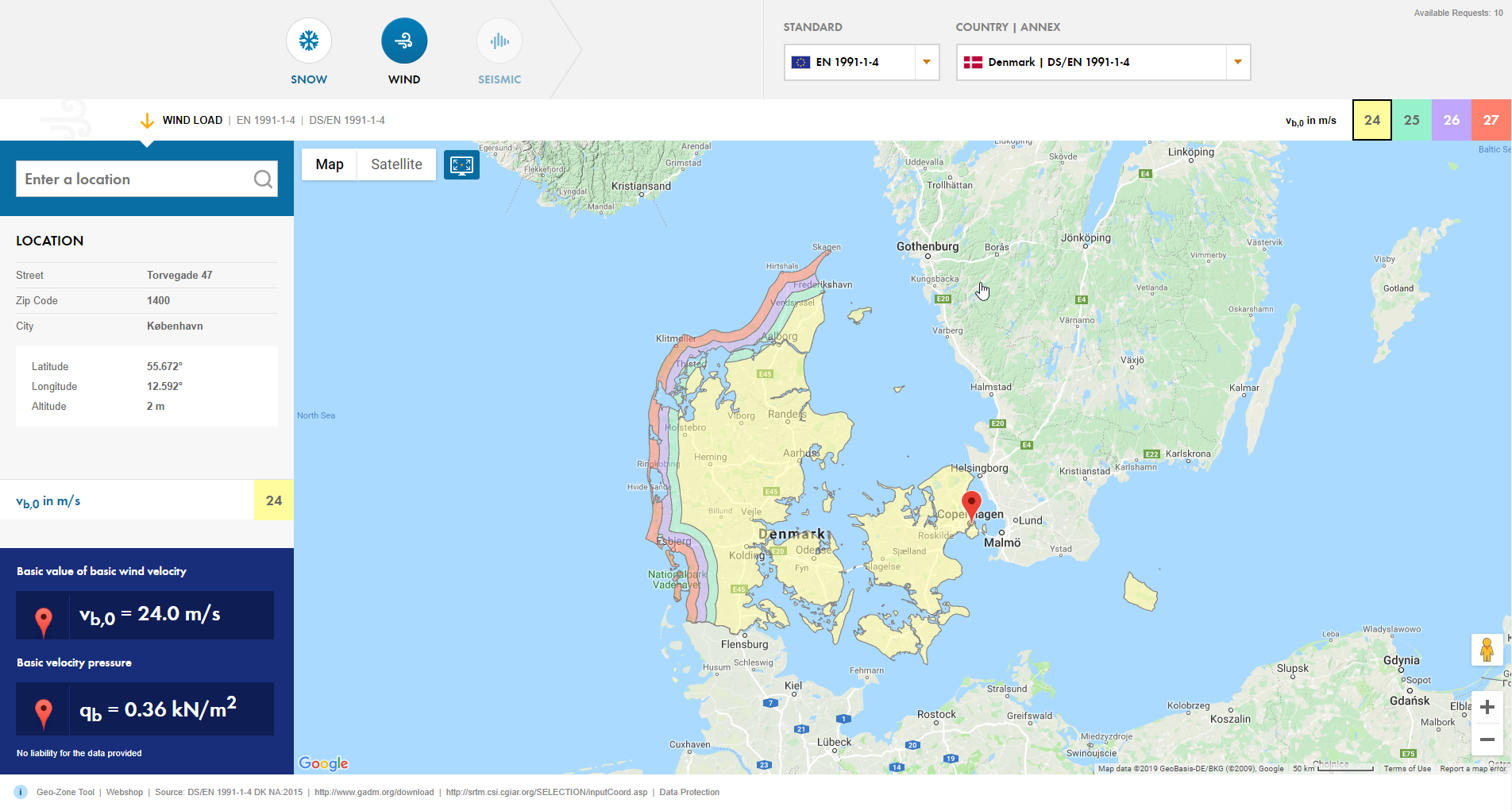Click the location search magnifier icon
The image size is (1512, 811).
click(263, 179)
